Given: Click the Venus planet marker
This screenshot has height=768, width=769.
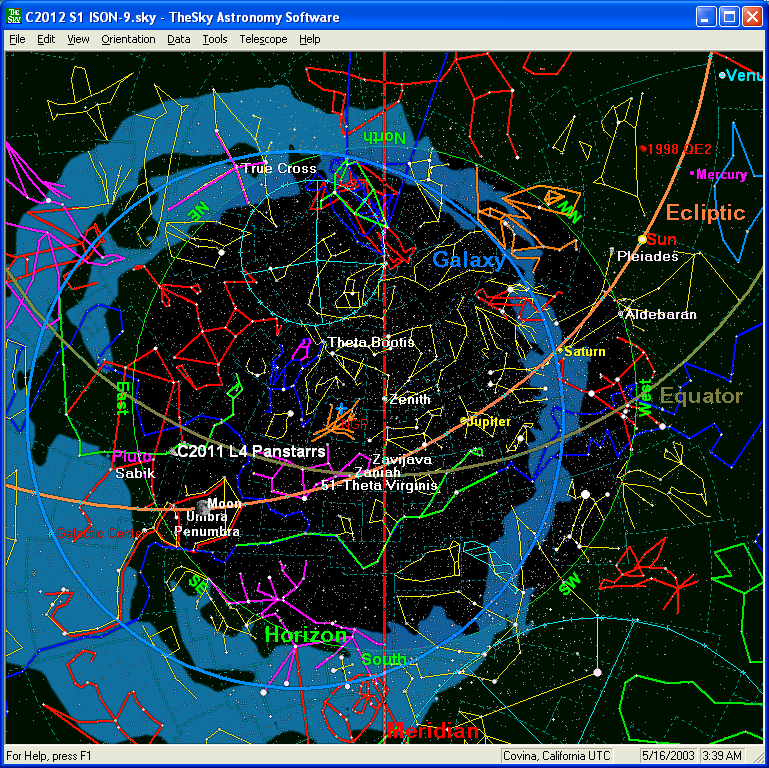Looking at the screenshot, I should point(722,75).
